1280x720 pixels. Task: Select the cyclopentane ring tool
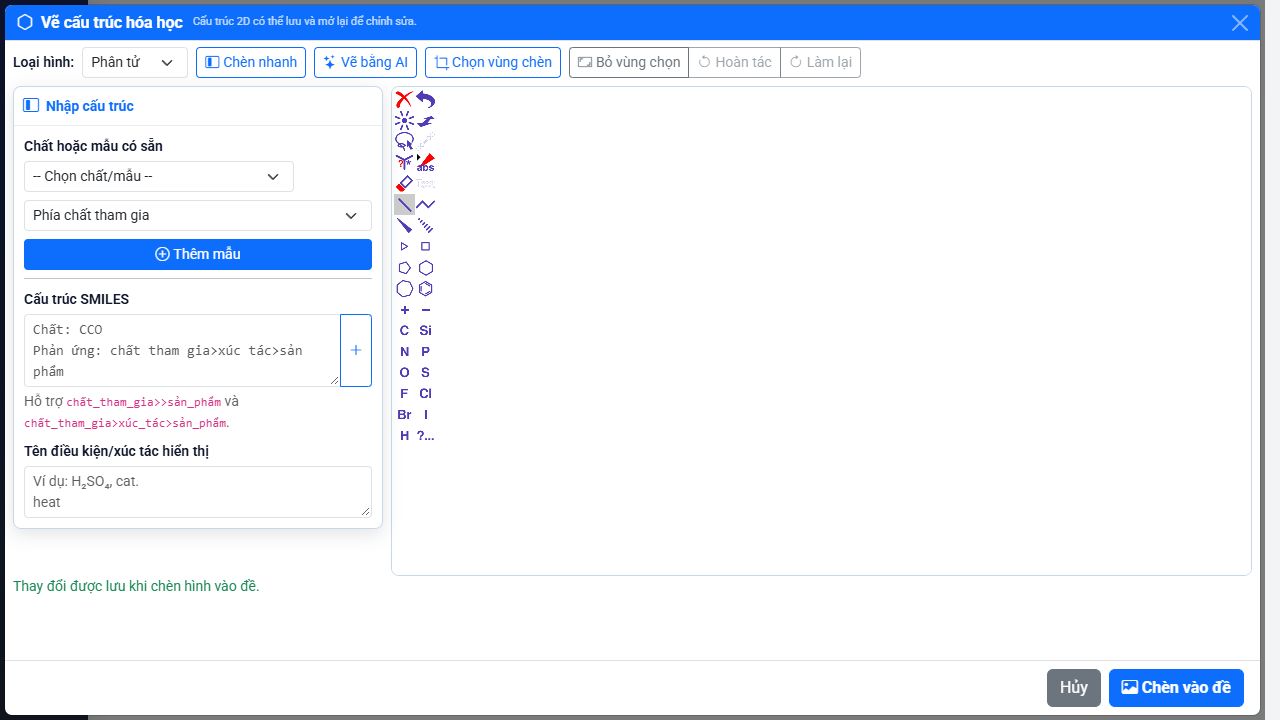click(404, 268)
